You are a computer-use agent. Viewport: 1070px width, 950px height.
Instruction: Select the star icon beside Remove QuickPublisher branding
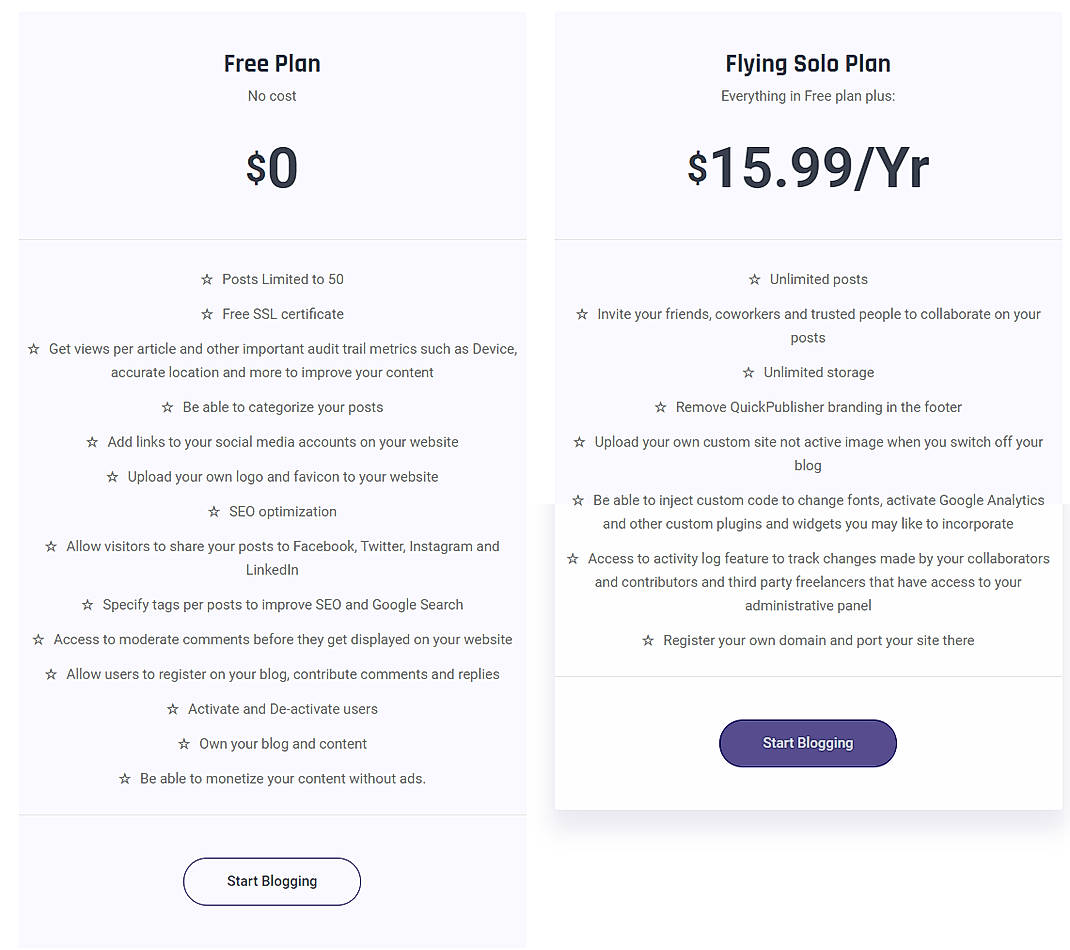coord(660,407)
